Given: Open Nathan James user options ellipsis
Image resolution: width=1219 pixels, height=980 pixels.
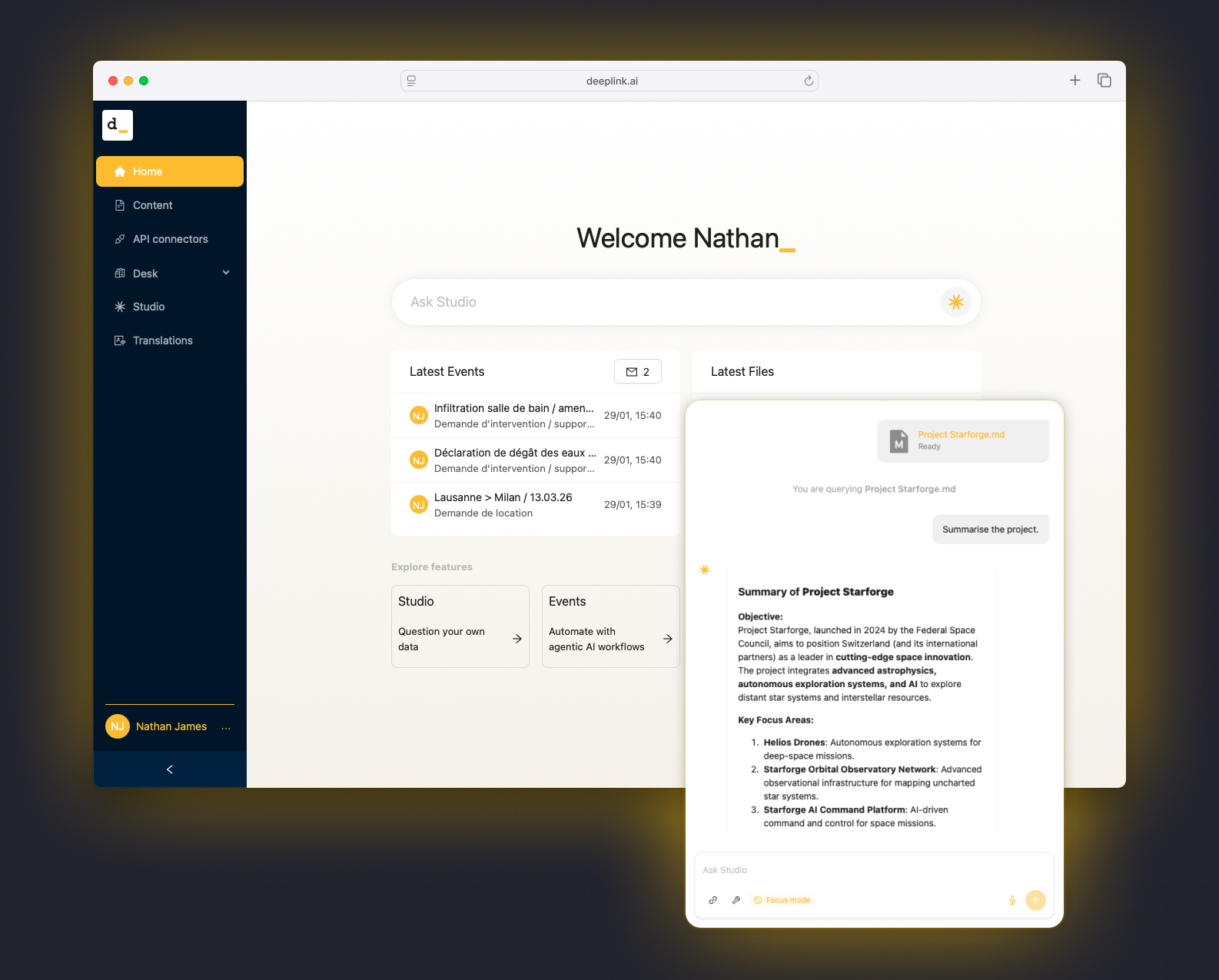Looking at the screenshot, I should tap(226, 727).
